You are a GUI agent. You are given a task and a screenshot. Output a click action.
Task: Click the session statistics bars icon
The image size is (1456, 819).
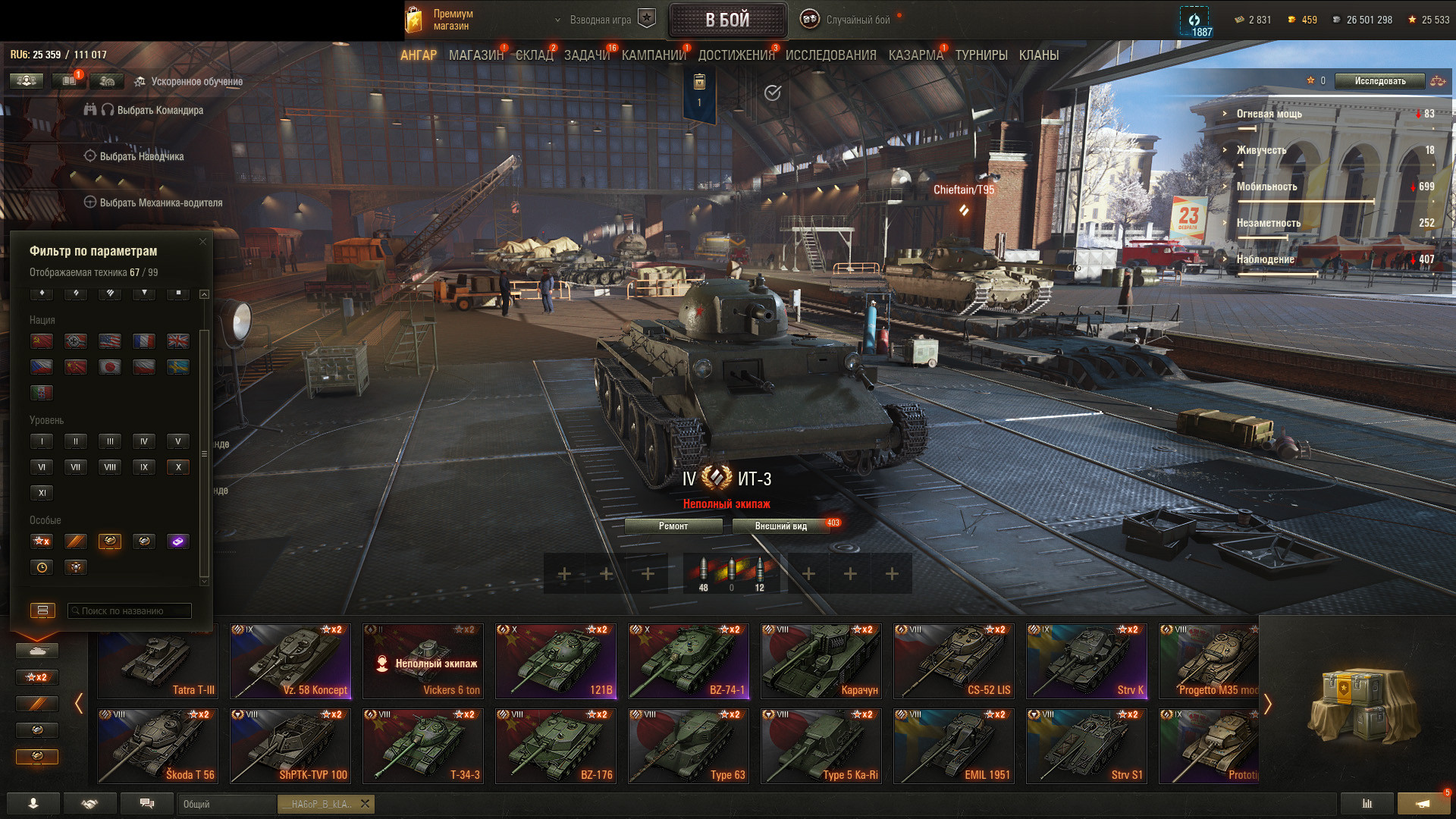(x=1367, y=804)
